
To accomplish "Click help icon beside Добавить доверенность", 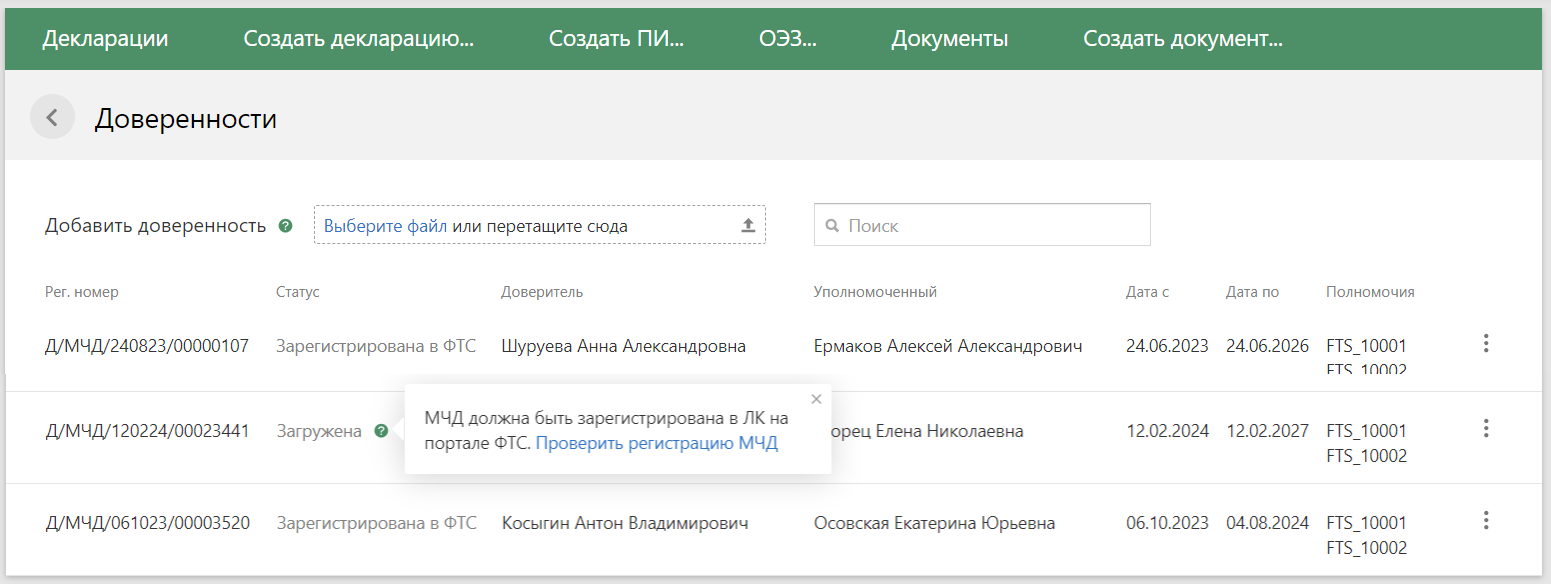I will pyautogui.click(x=286, y=226).
